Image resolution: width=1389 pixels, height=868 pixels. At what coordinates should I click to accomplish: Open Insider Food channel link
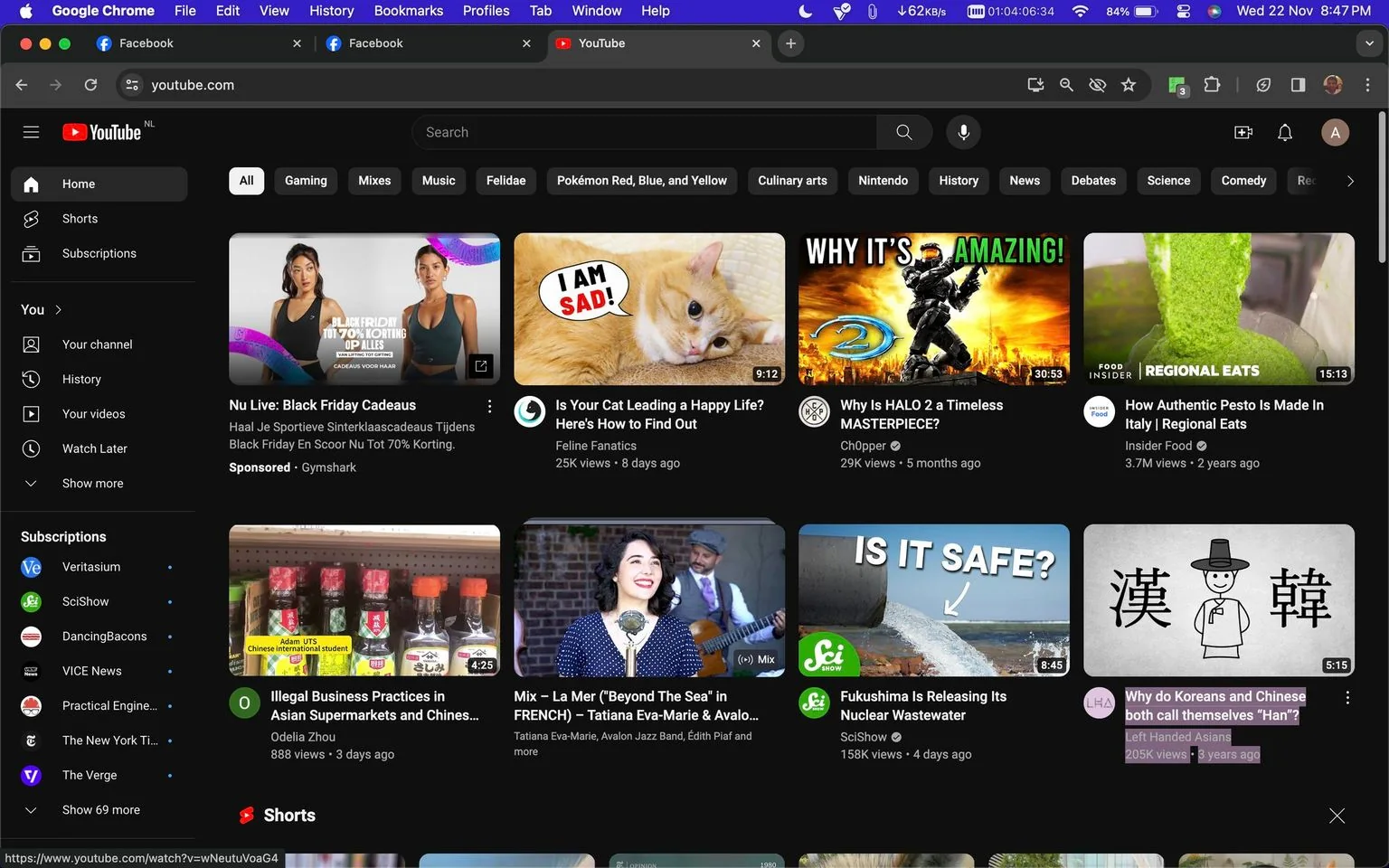point(1158,446)
